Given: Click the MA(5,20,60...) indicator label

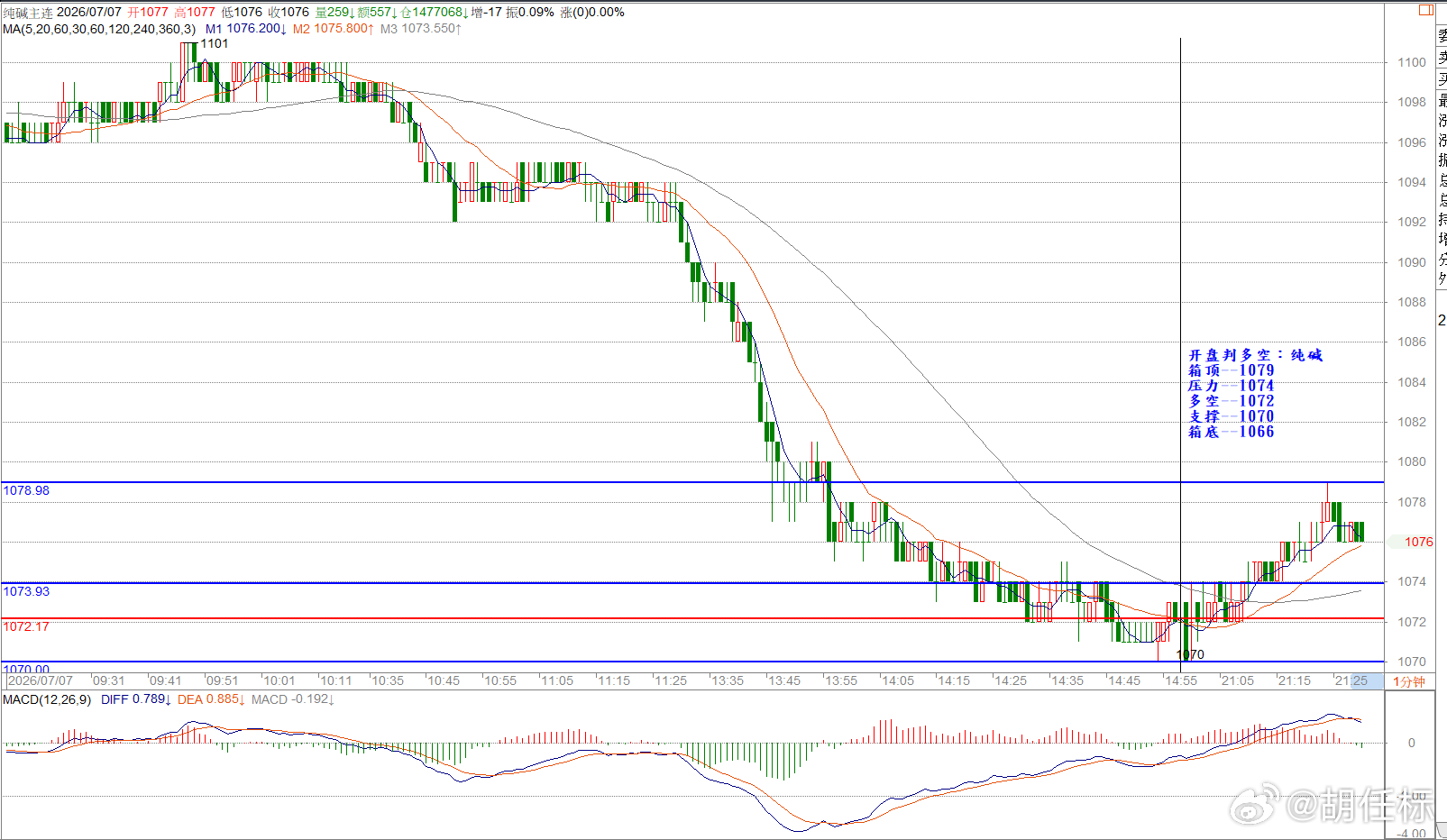Looking at the screenshot, I should pos(99,29).
